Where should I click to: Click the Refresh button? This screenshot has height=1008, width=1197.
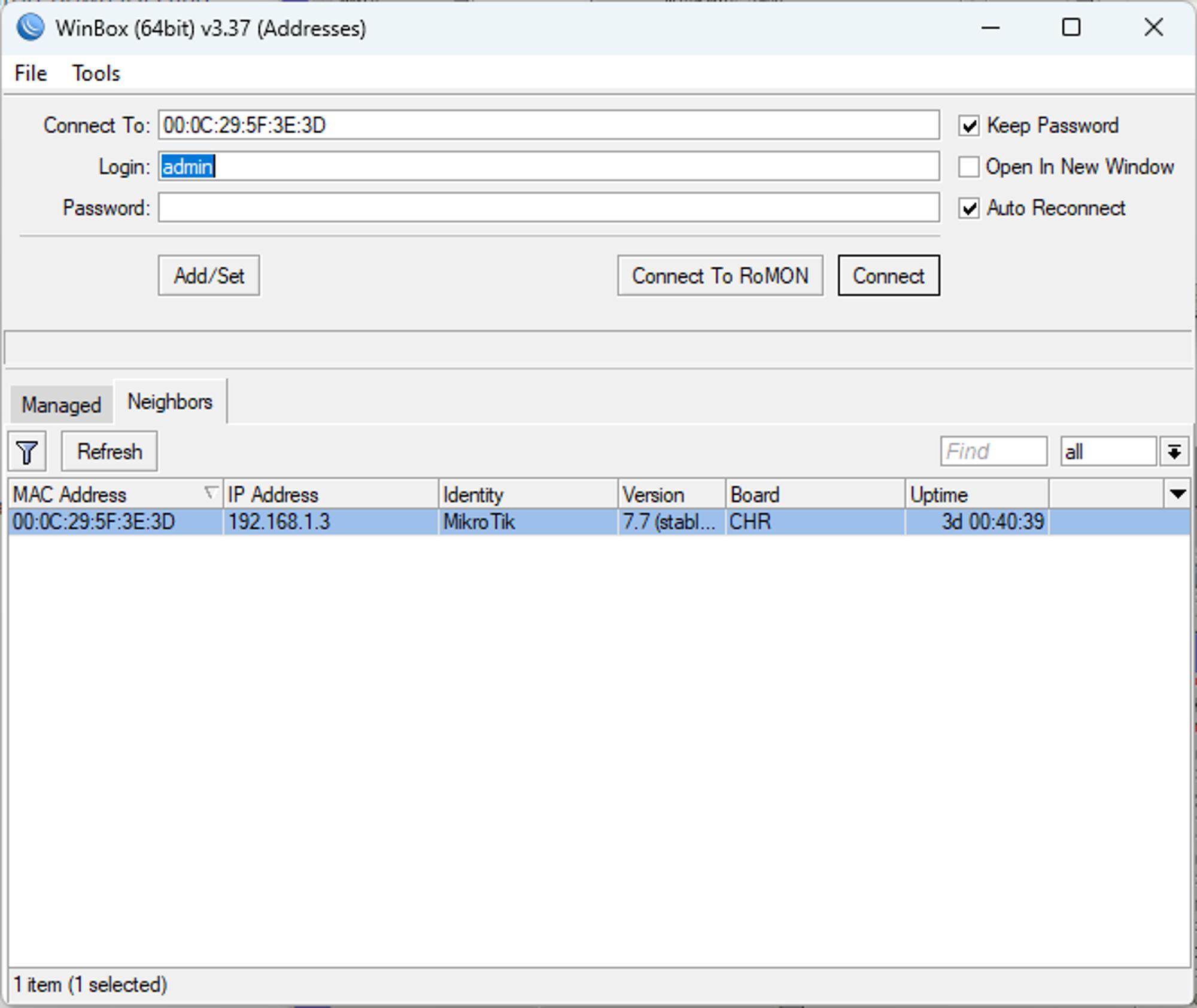point(110,452)
